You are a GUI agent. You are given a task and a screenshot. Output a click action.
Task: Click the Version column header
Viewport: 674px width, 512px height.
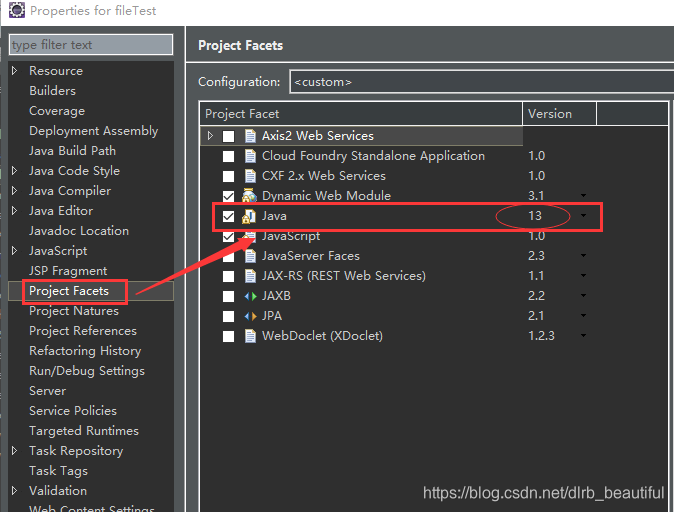559,114
